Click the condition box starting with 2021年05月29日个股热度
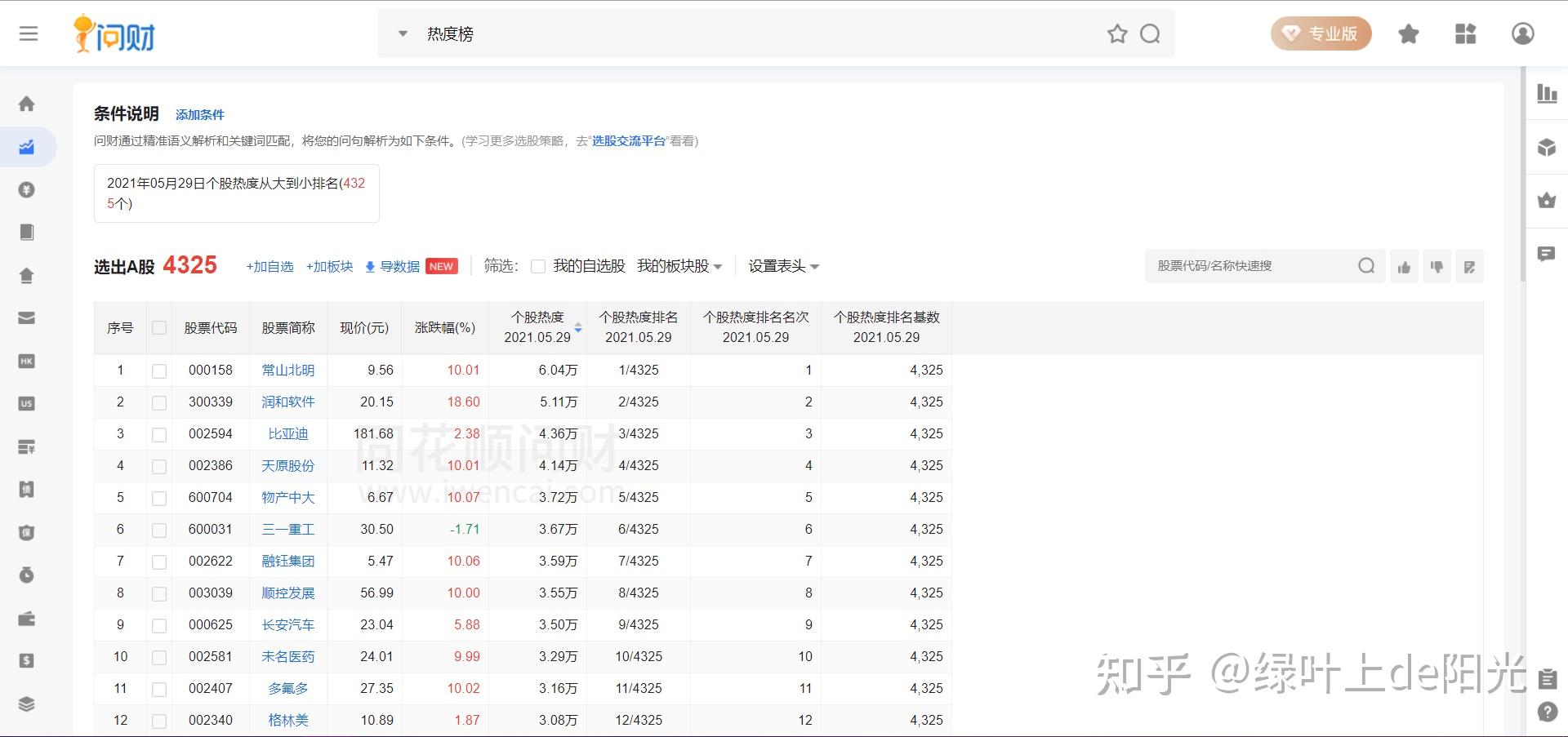The width and height of the screenshot is (1568, 737). [x=237, y=193]
